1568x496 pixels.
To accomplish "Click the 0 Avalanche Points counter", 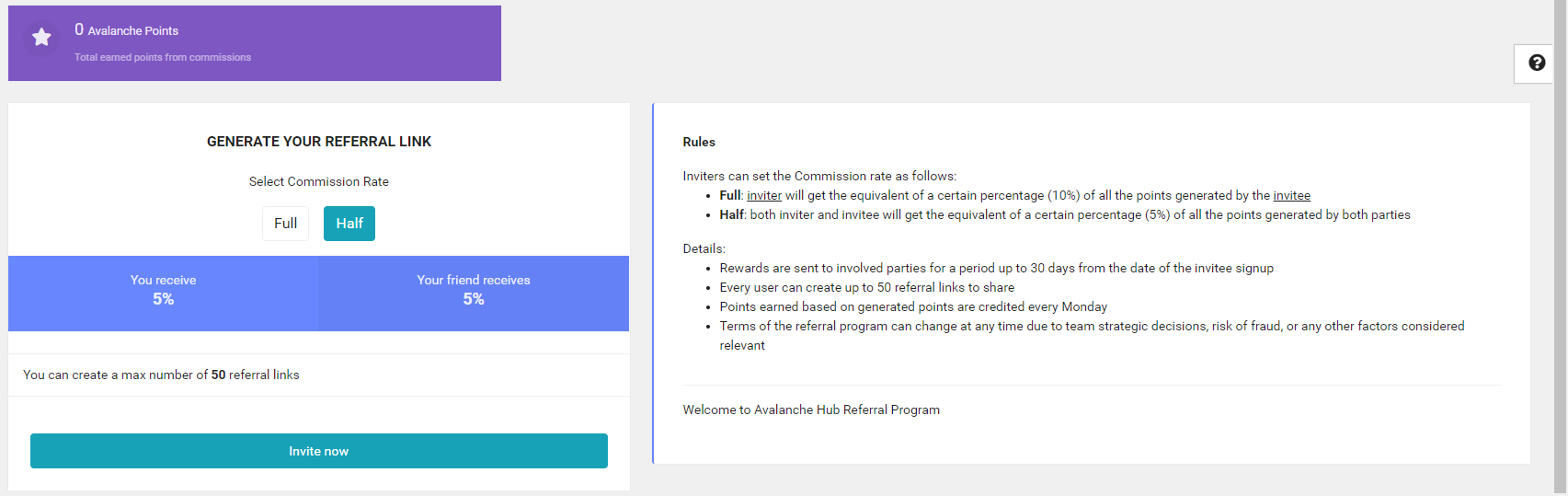I will [x=127, y=30].
